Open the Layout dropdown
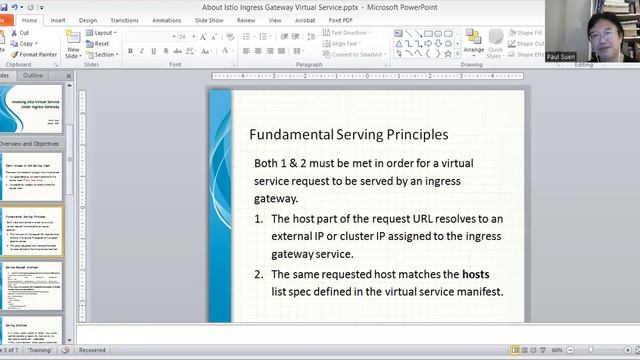Viewport: 640px width, 360px height. tap(101, 33)
